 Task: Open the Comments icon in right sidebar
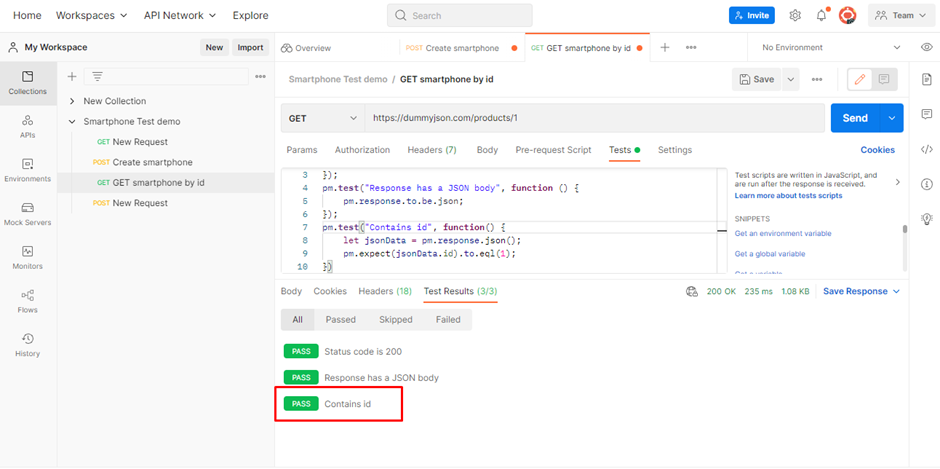point(927,114)
